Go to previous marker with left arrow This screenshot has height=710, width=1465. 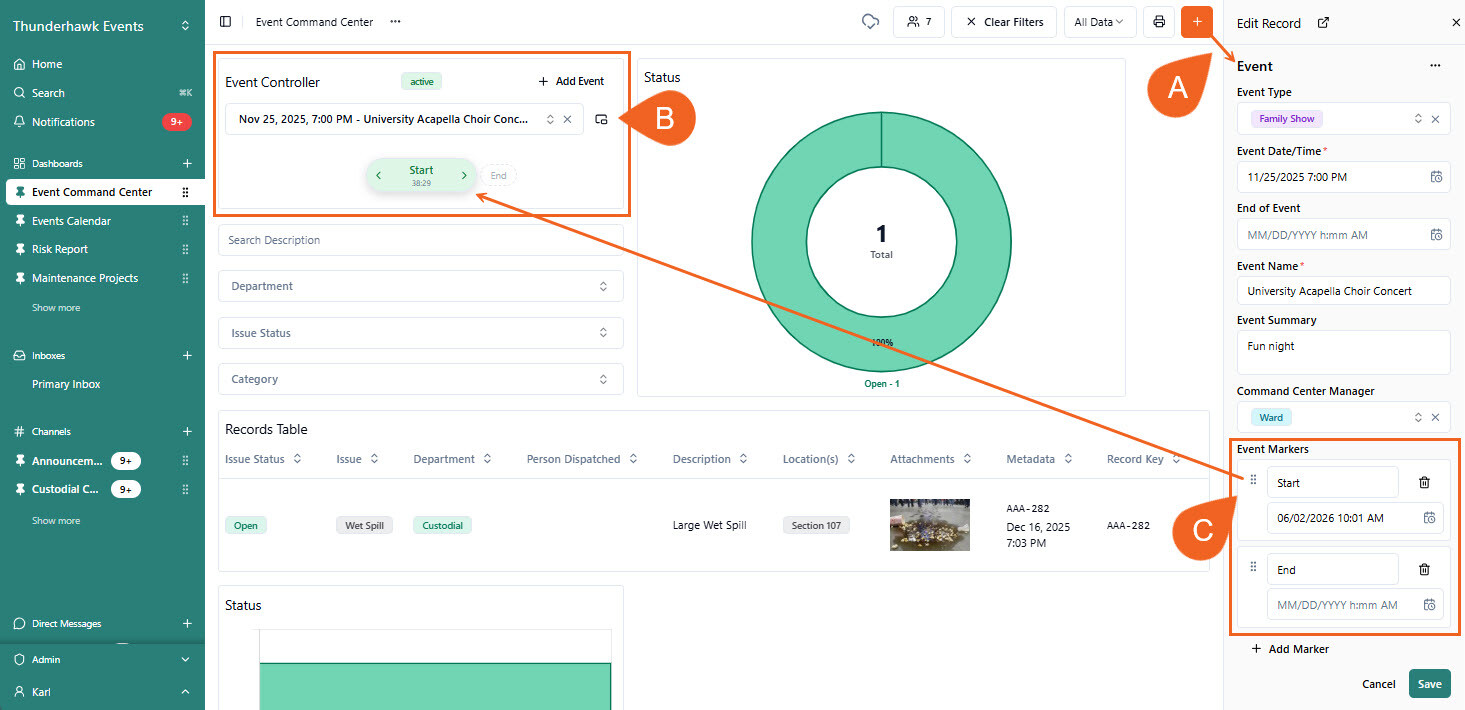[x=378, y=175]
